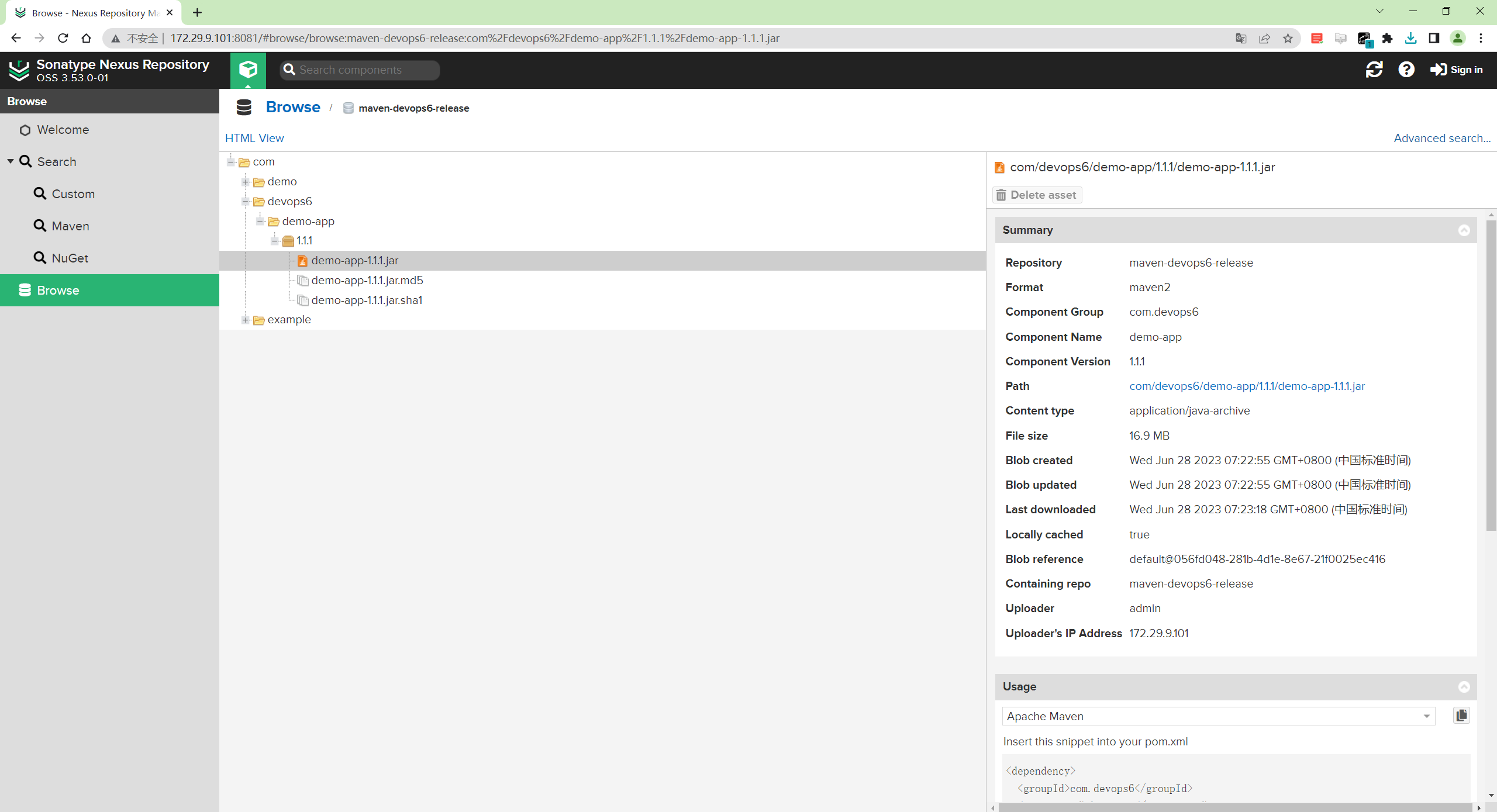This screenshot has height=812, width=1497.
Task: Select demo-app-1.1.1.jar.sha1 file
Action: [367, 300]
